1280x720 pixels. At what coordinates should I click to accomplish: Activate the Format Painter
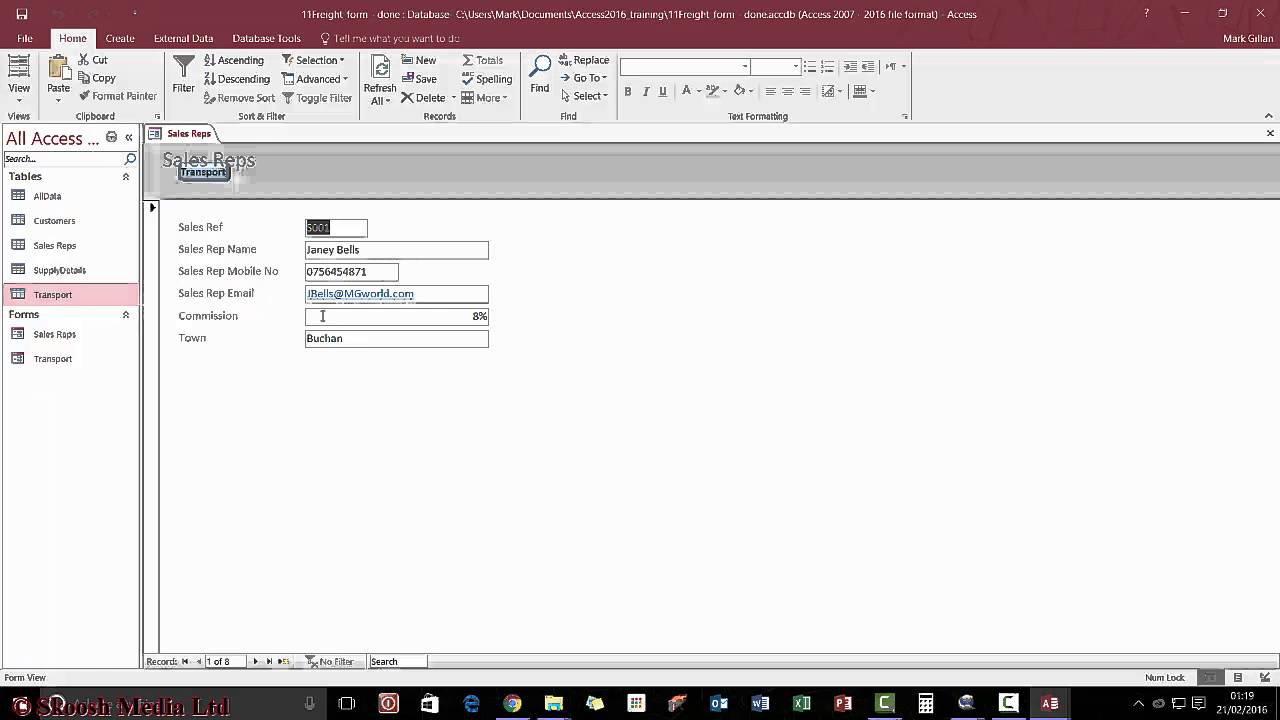coord(116,96)
